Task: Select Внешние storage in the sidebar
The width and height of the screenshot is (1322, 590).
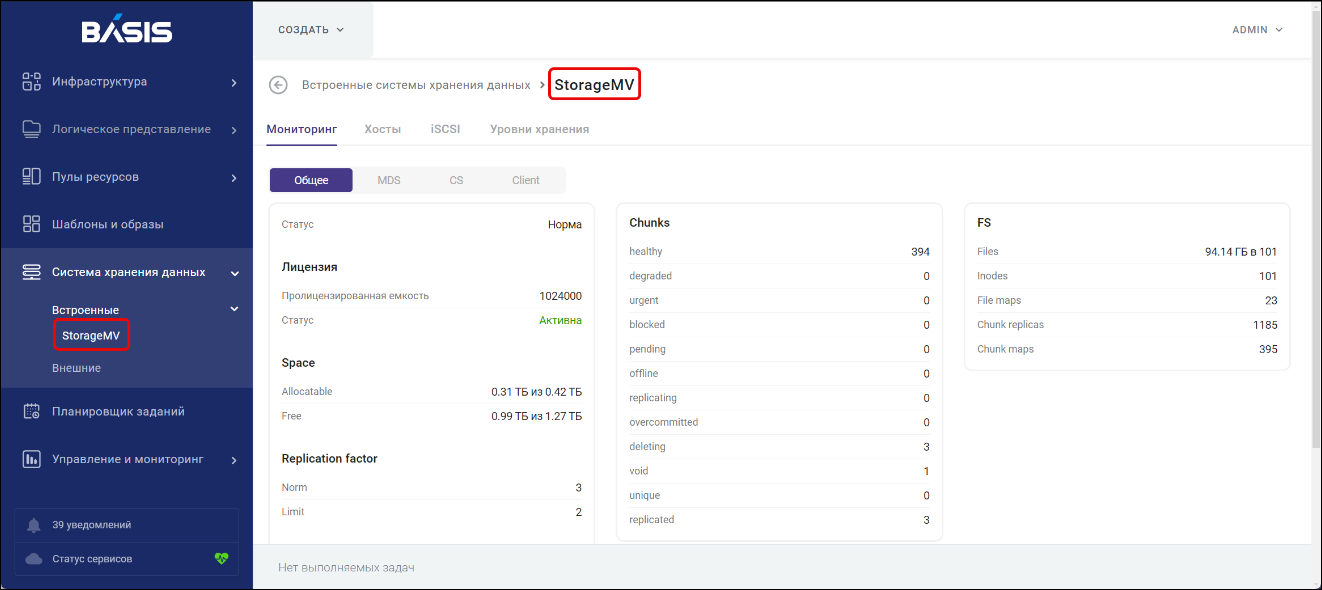Action: point(76,368)
